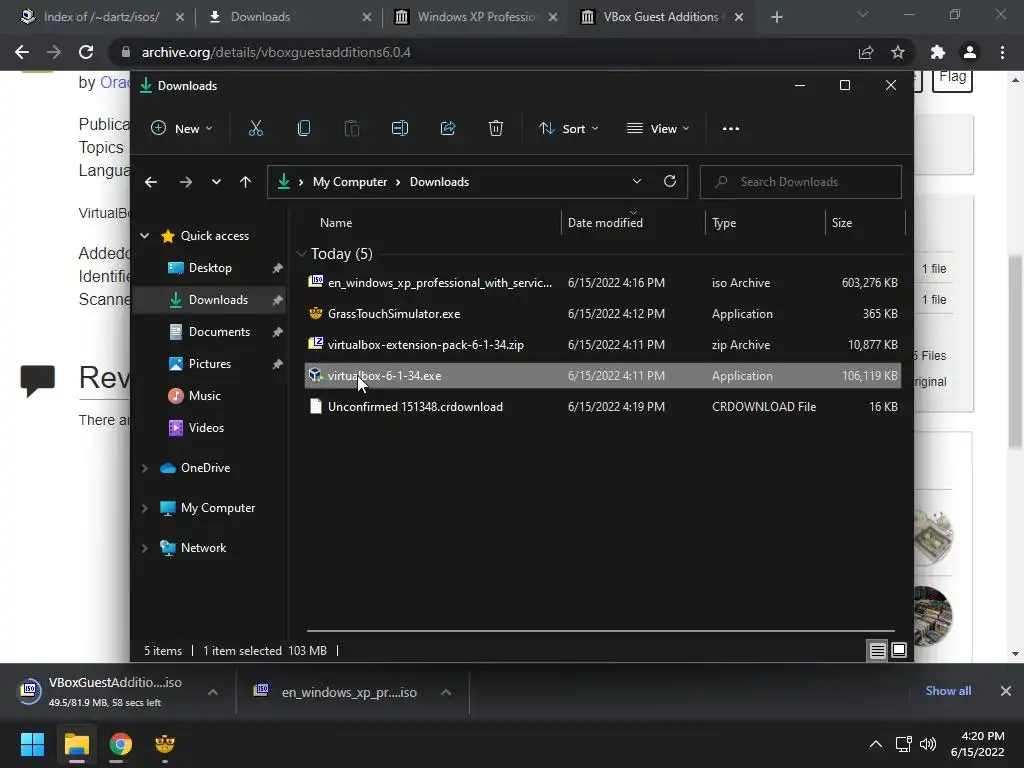The height and width of the screenshot is (768, 1024).
Task: Click the Share icon in Explorer toolbar
Action: [x=448, y=129]
